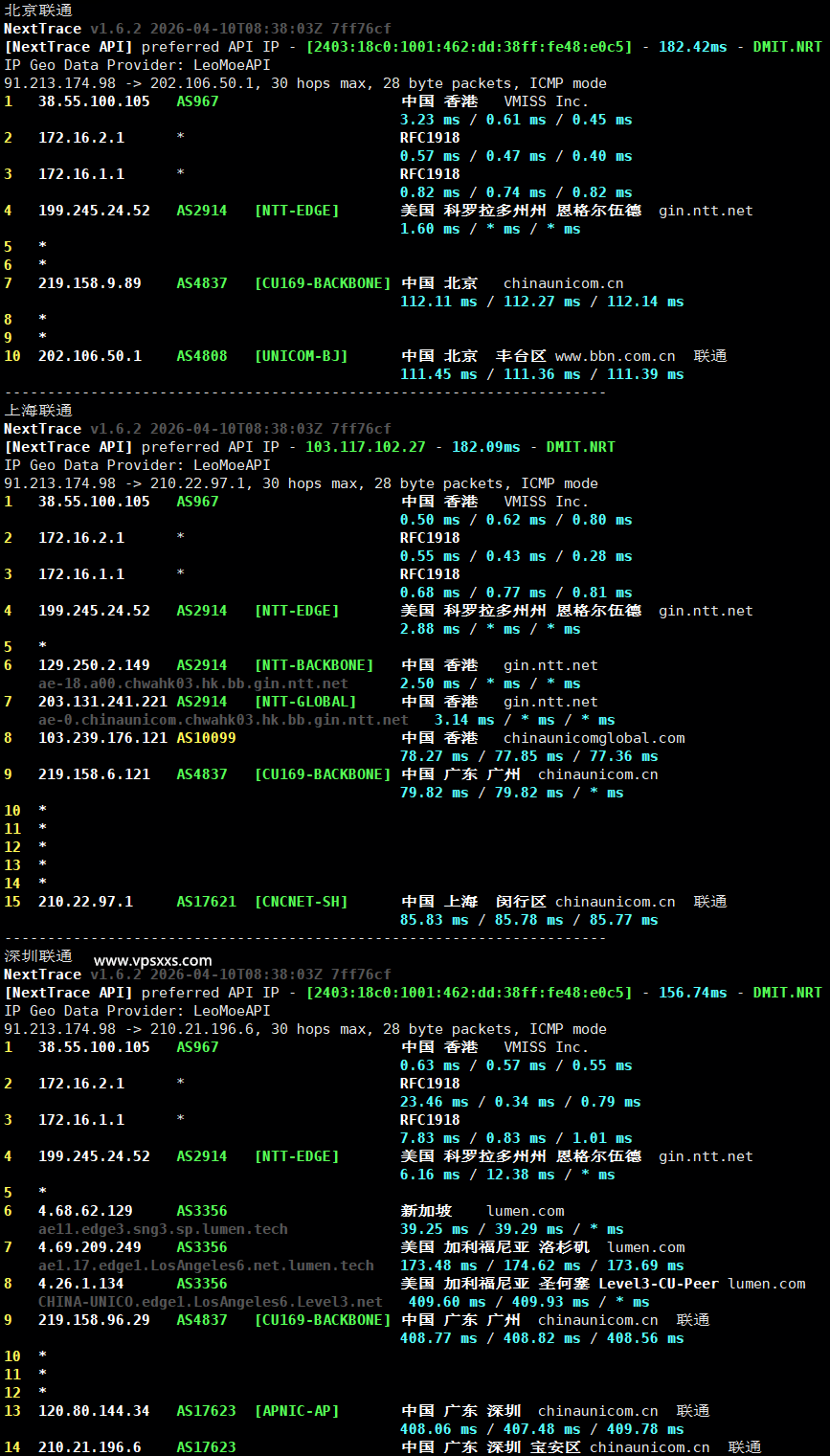830x1456 pixels.
Task: Click the AS10099 ASN label
Action: coord(206,738)
